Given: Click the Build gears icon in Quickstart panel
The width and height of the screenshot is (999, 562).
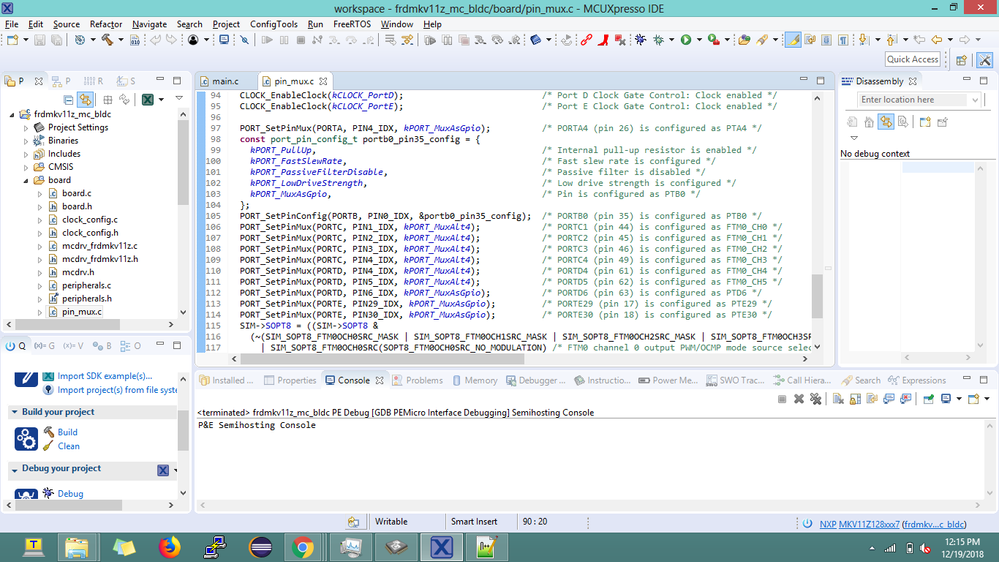Looking at the screenshot, I should tap(26, 438).
